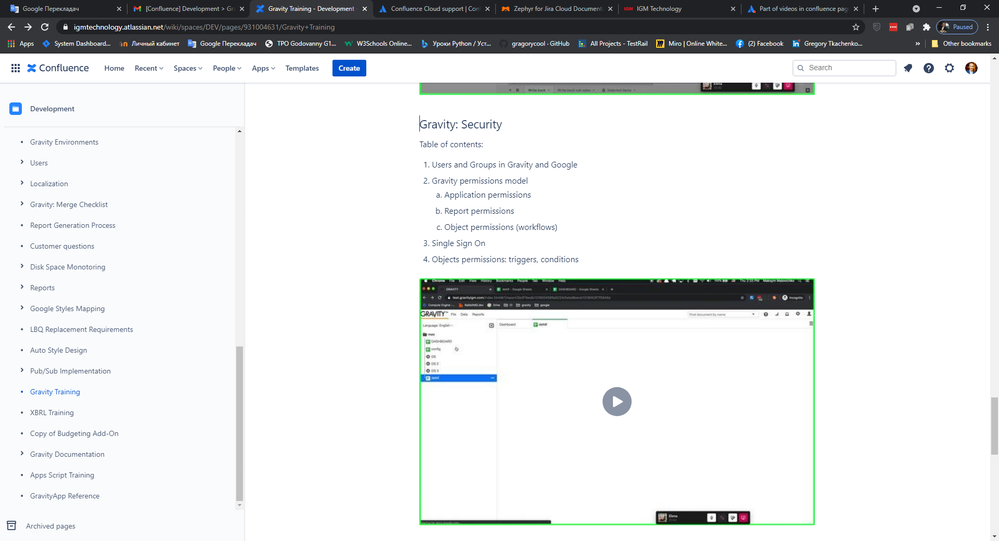Open the user profile avatar
This screenshot has width=999, height=541.
click(971, 68)
